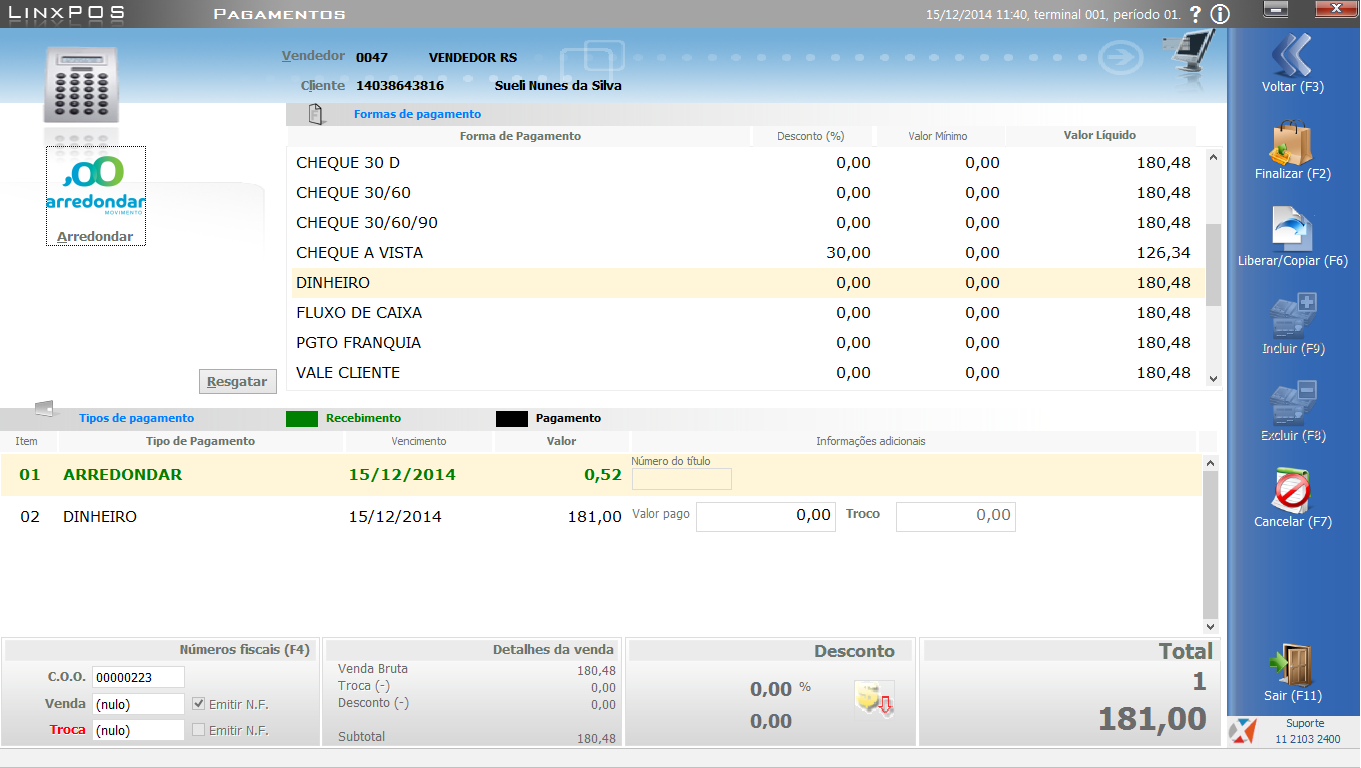This screenshot has width=1361, height=768.
Task: Click the Número do título field
Action: 682,479
